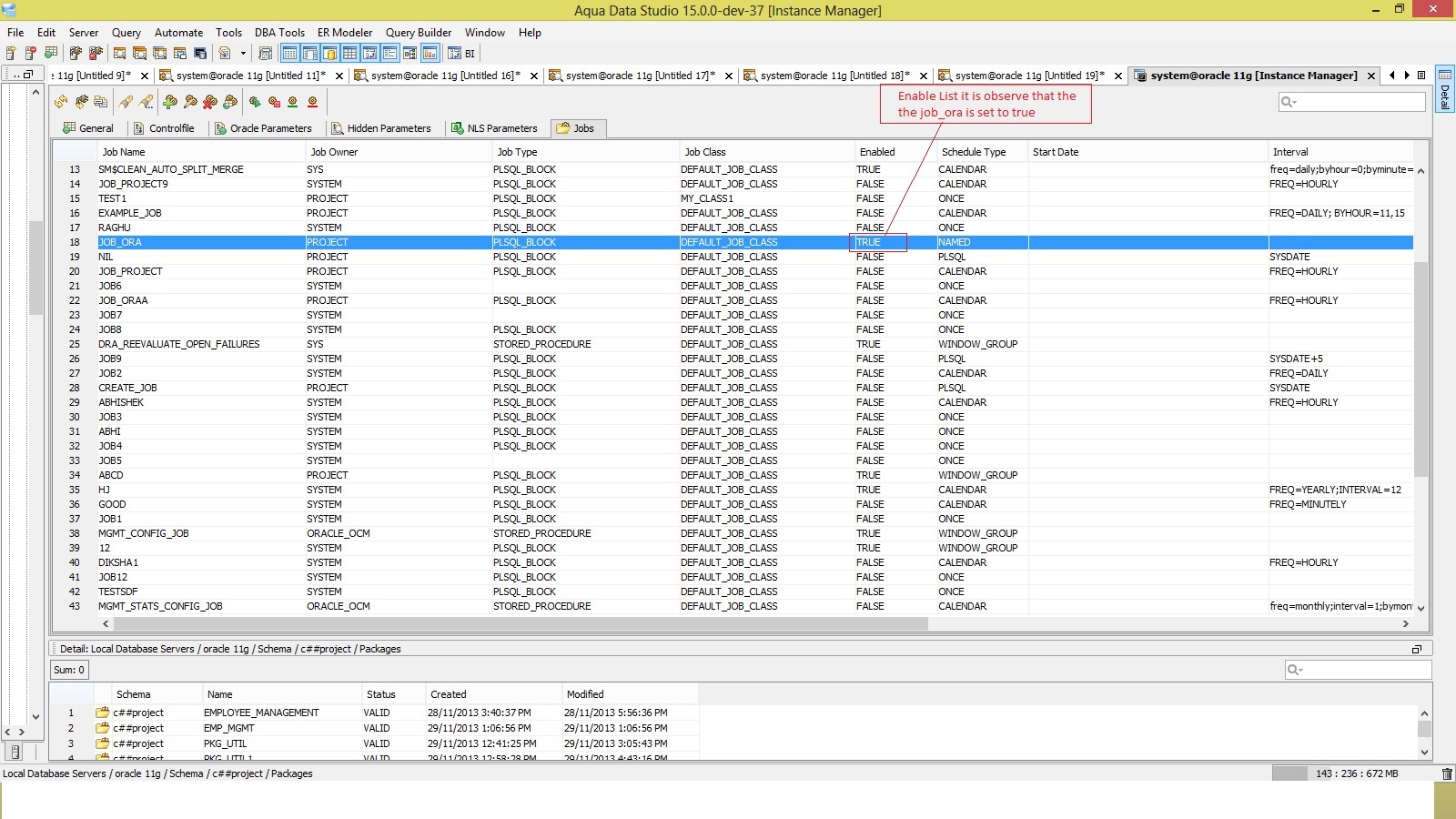Open the DBA Tools menu

coord(280,32)
